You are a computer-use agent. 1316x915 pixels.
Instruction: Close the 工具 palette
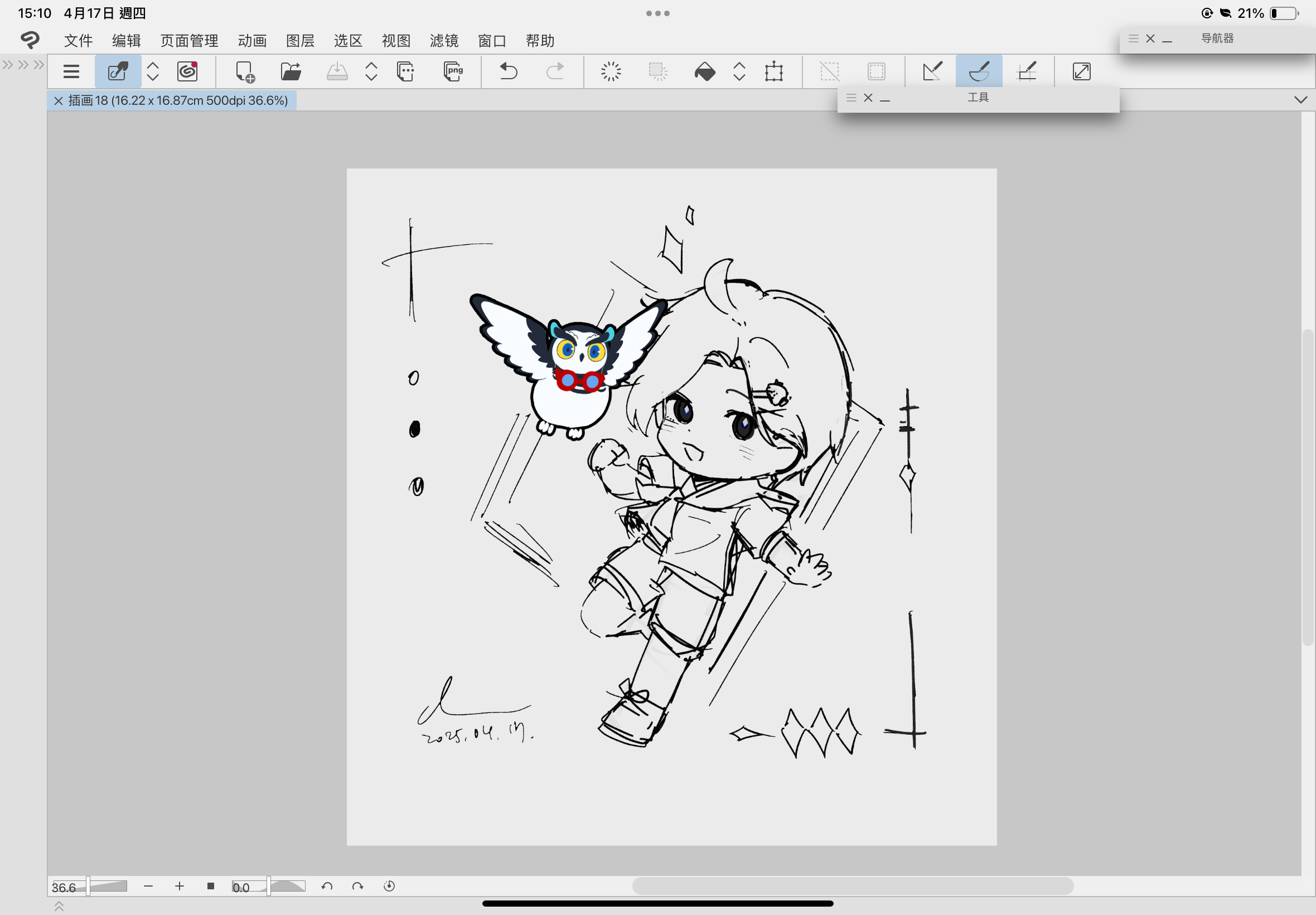(868, 98)
